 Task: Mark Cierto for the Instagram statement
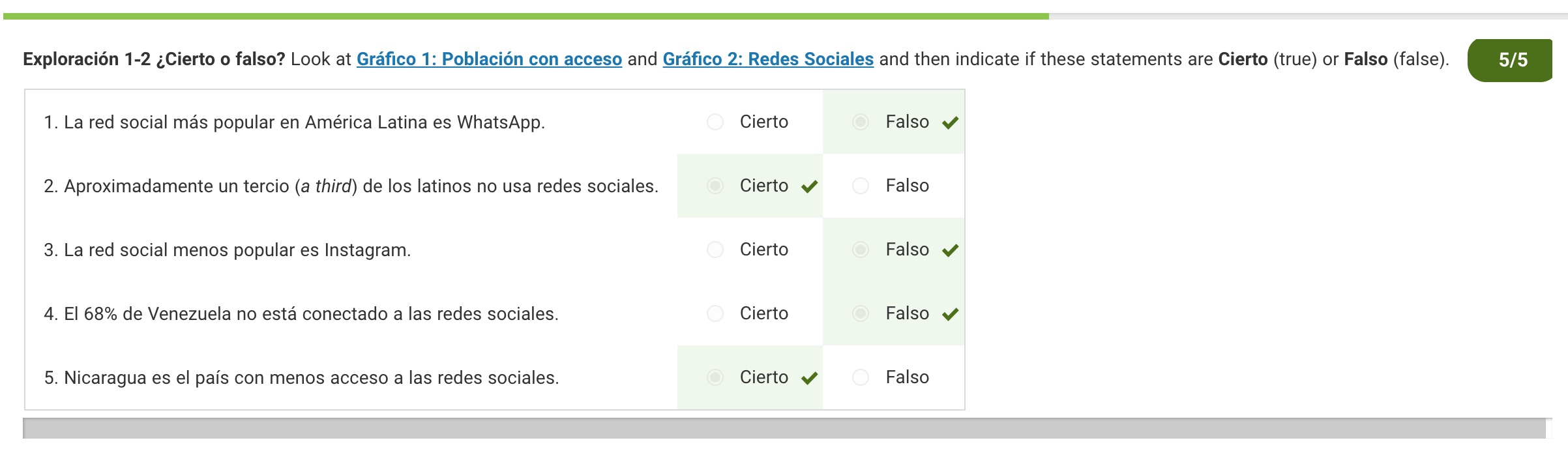[x=715, y=250]
